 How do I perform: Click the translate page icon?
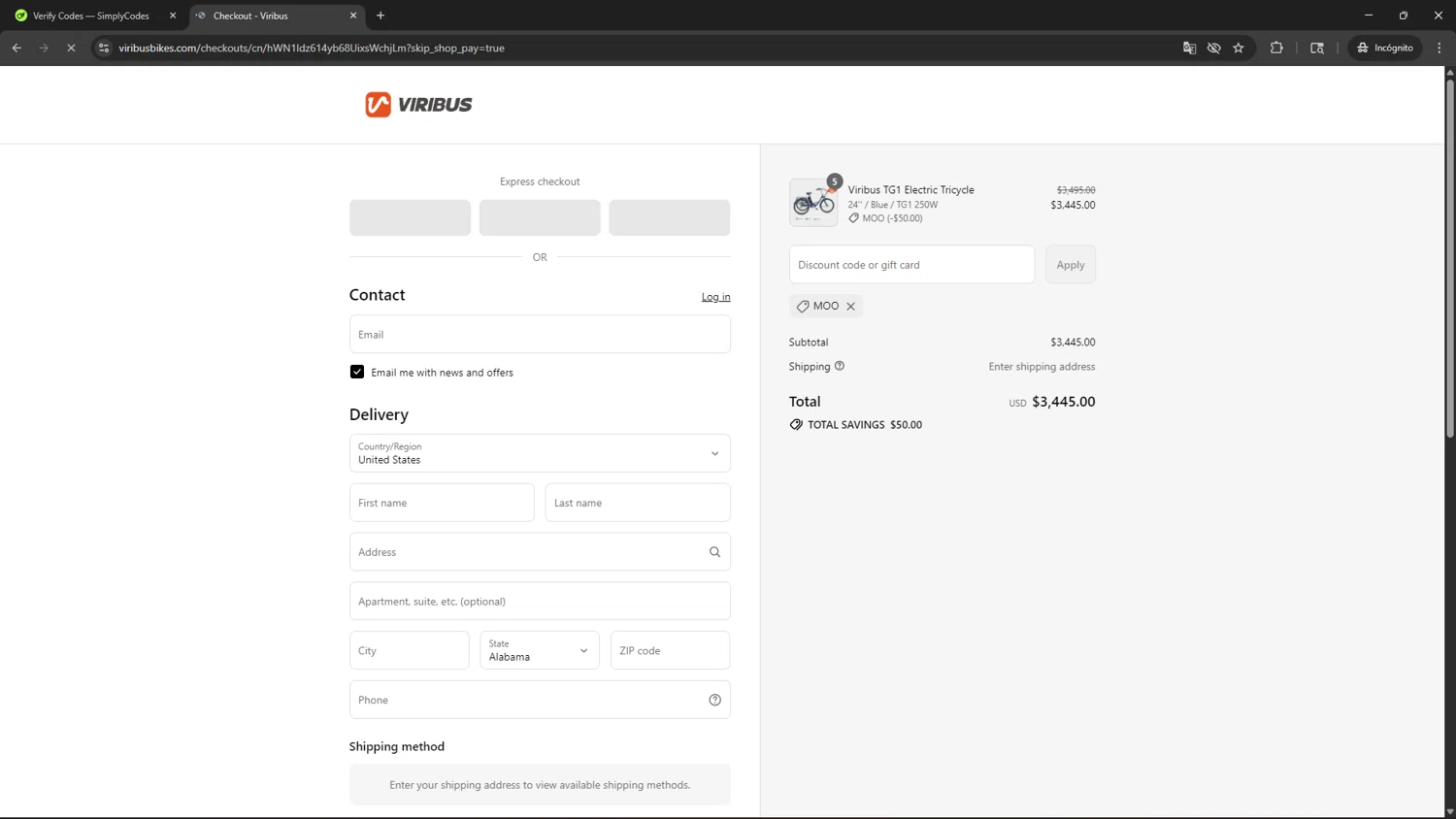[x=1189, y=48]
